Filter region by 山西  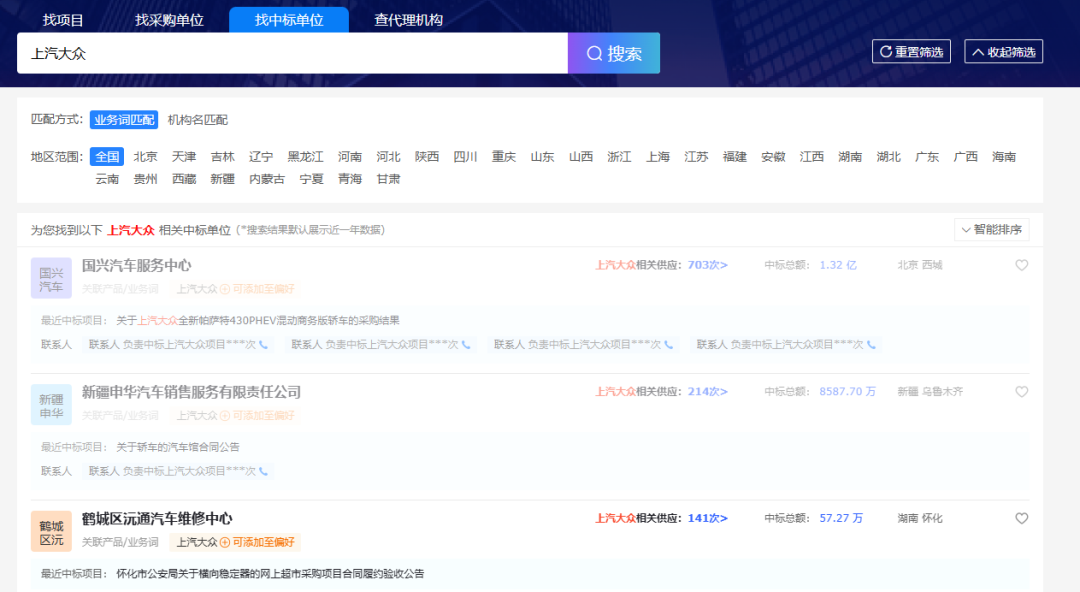(x=581, y=156)
